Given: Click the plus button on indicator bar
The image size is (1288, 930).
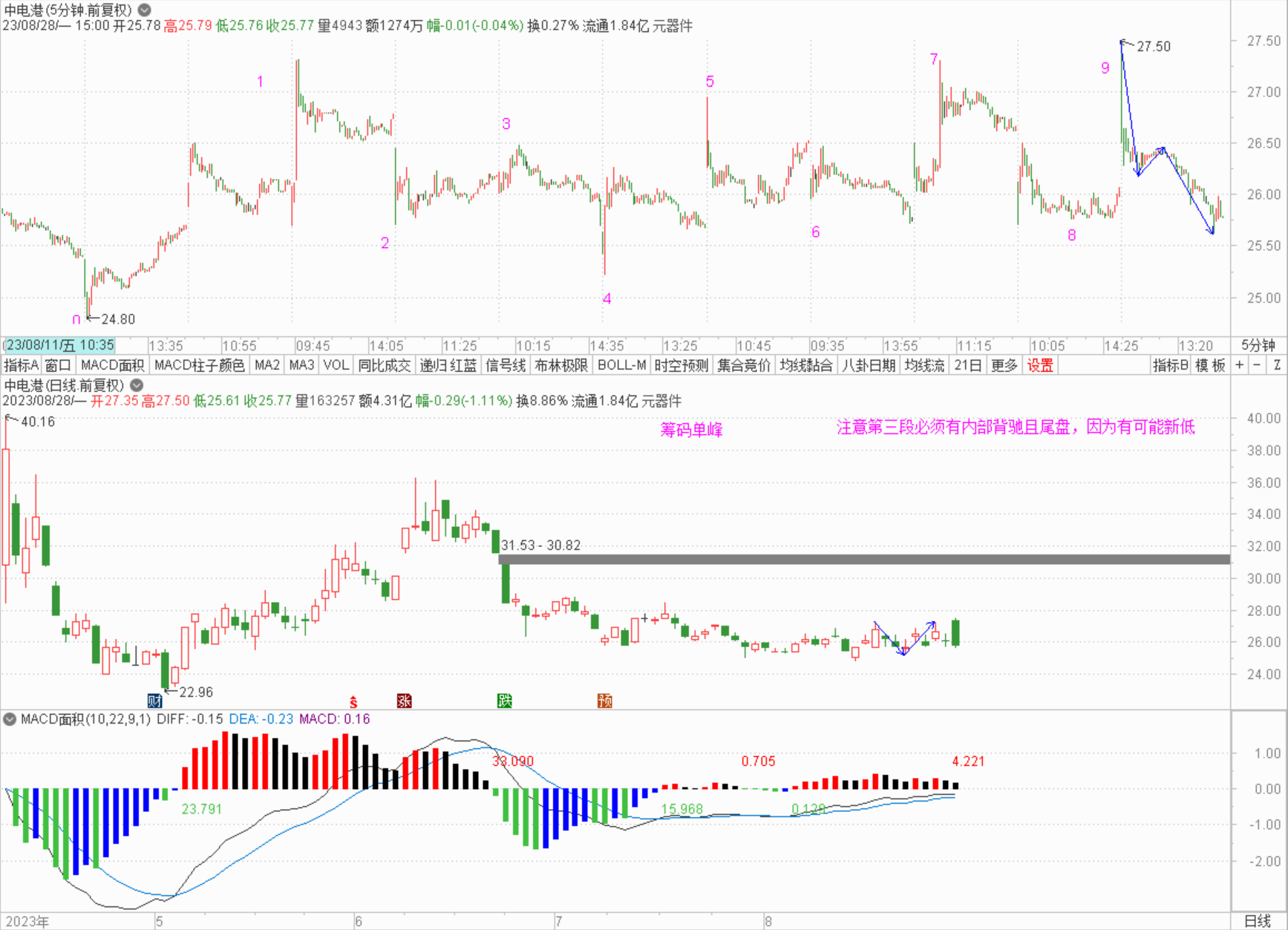Looking at the screenshot, I should pos(1239,365).
